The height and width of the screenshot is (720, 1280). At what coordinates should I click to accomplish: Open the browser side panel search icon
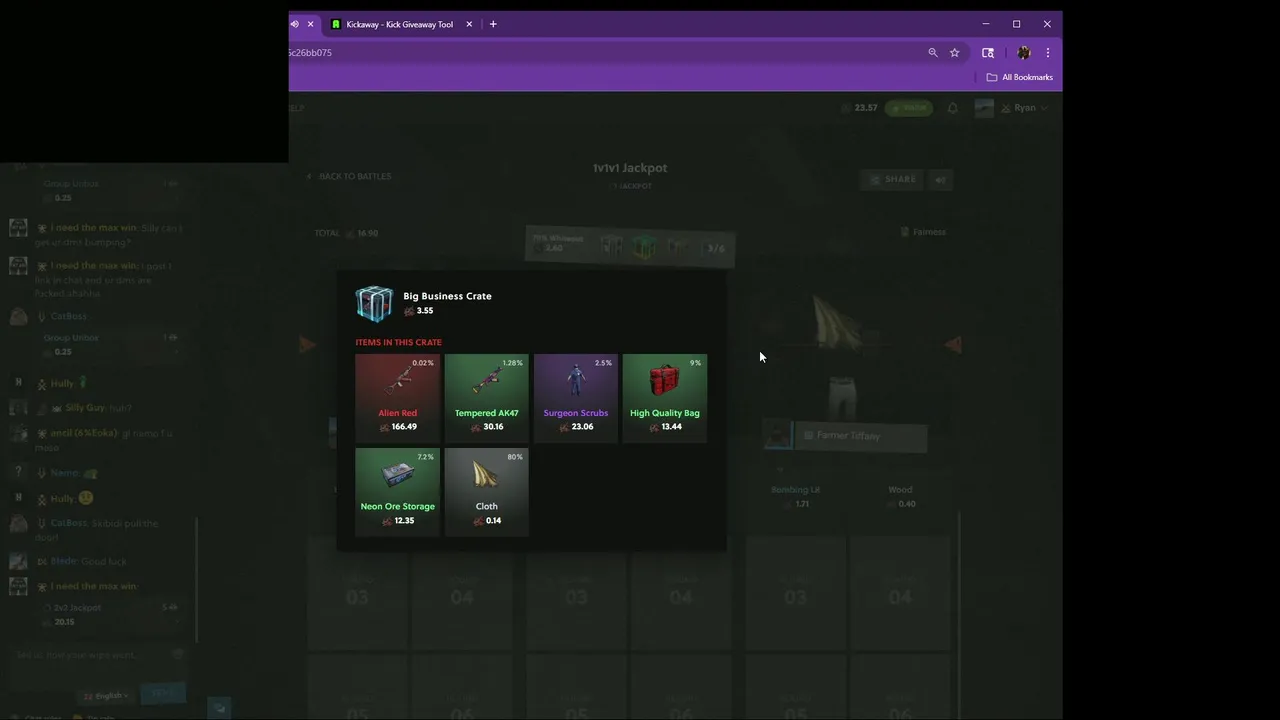coord(988,53)
